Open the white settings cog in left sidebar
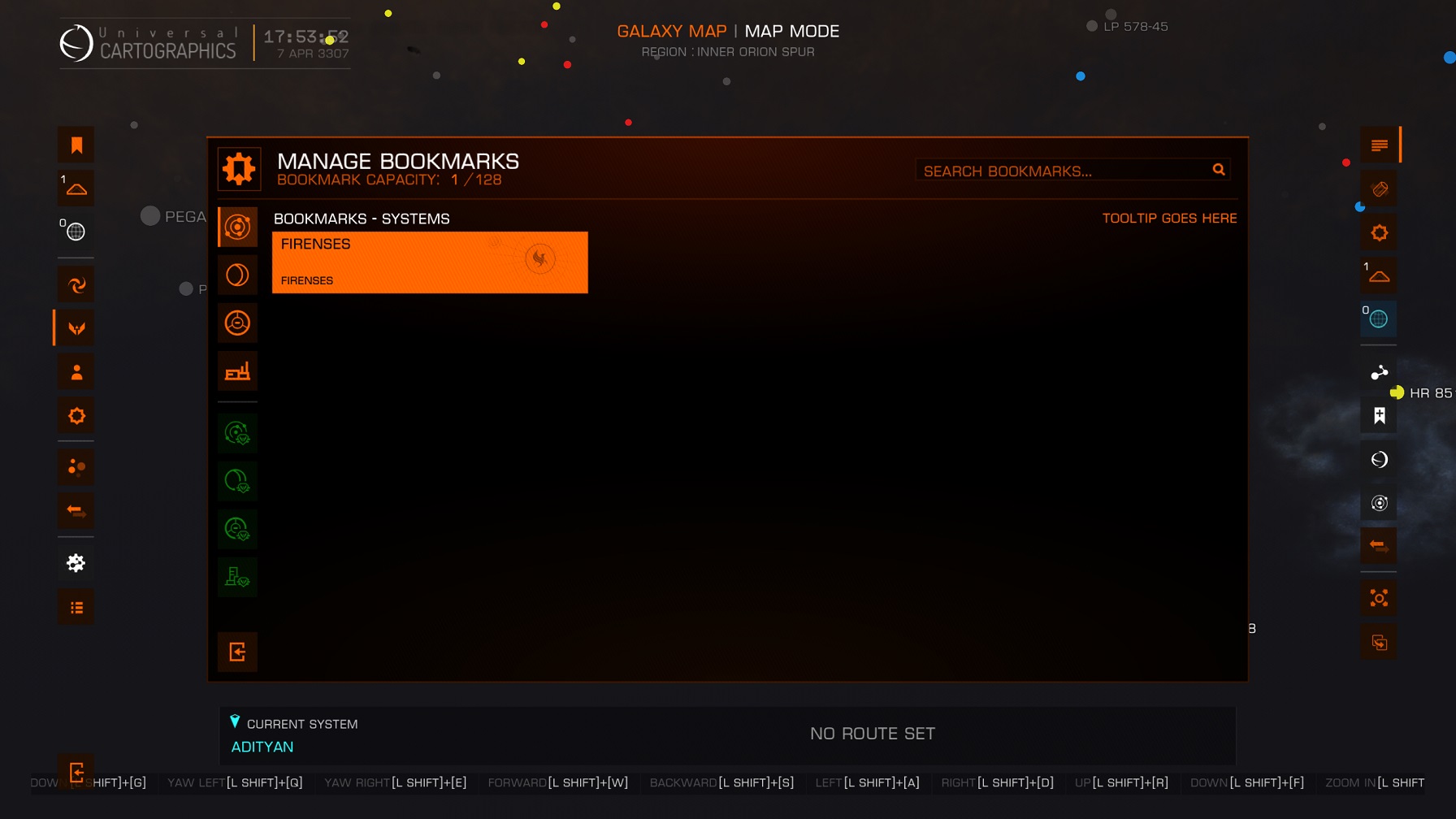The image size is (1456, 819). click(x=76, y=563)
